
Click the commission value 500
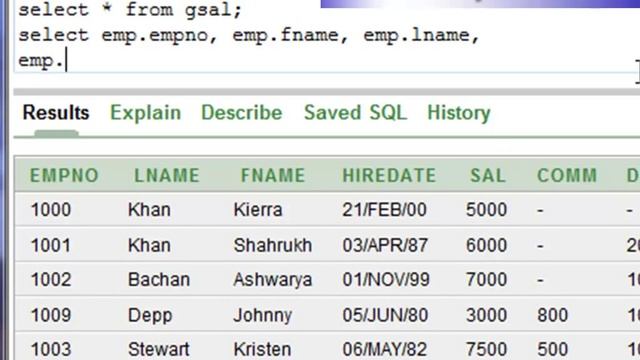(x=553, y=350)
